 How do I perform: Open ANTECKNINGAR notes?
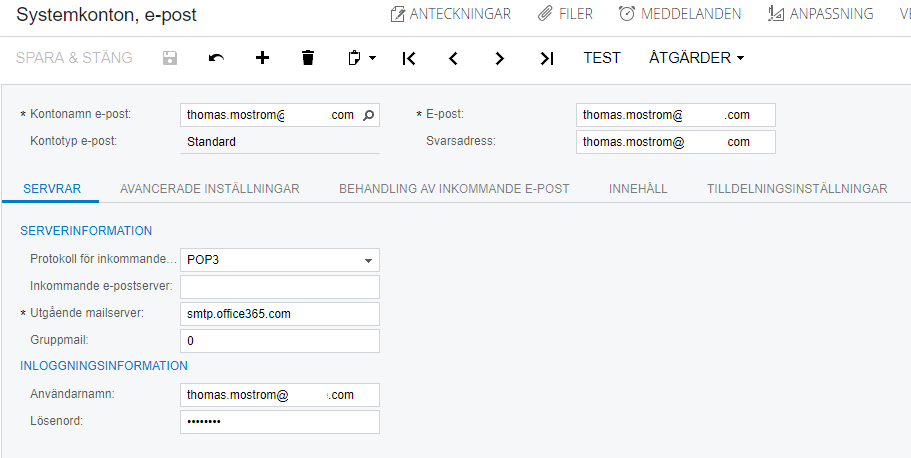(451, 14)
